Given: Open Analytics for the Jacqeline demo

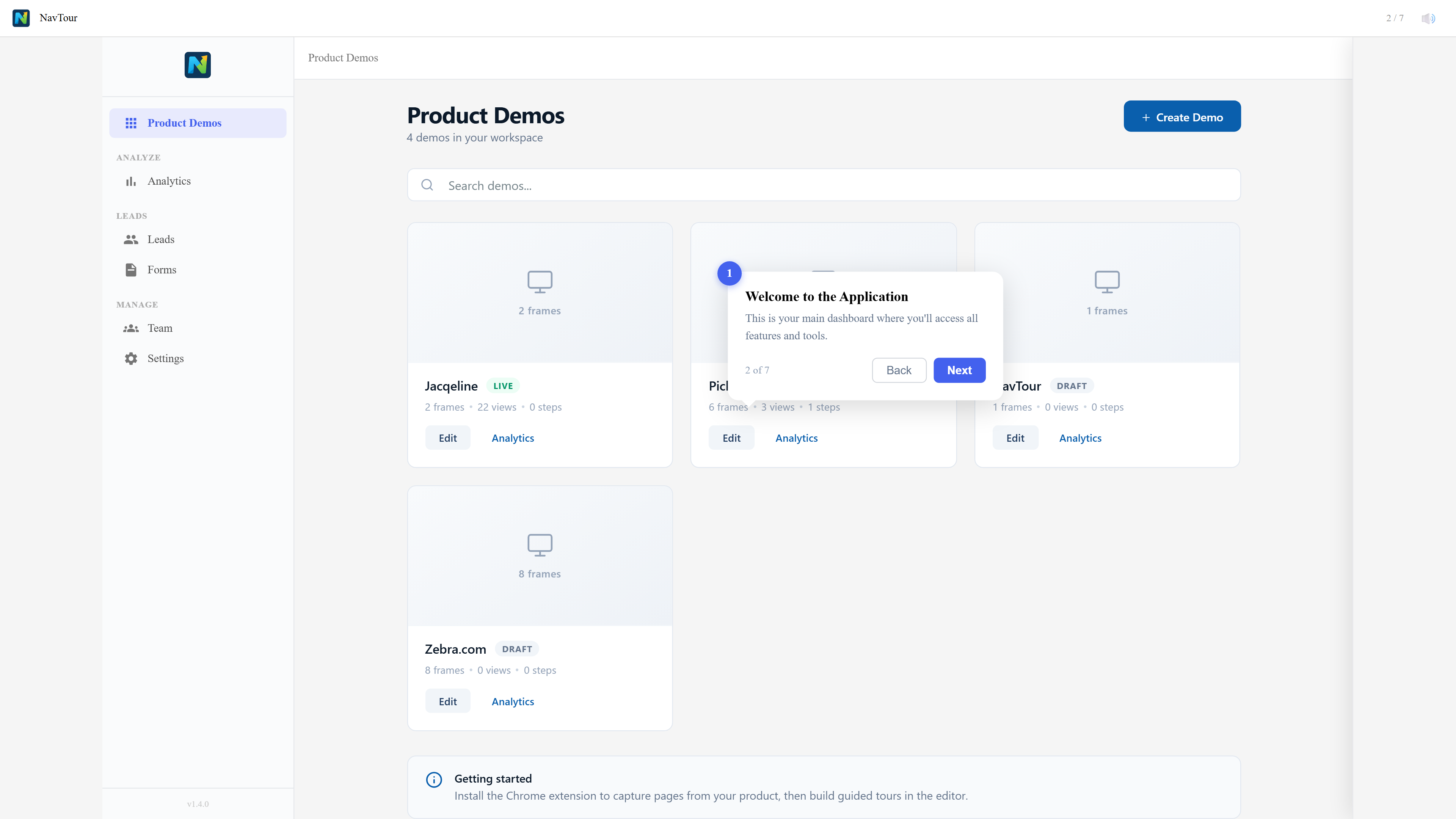Looking at the screenshot, I should tap(512, 438).
